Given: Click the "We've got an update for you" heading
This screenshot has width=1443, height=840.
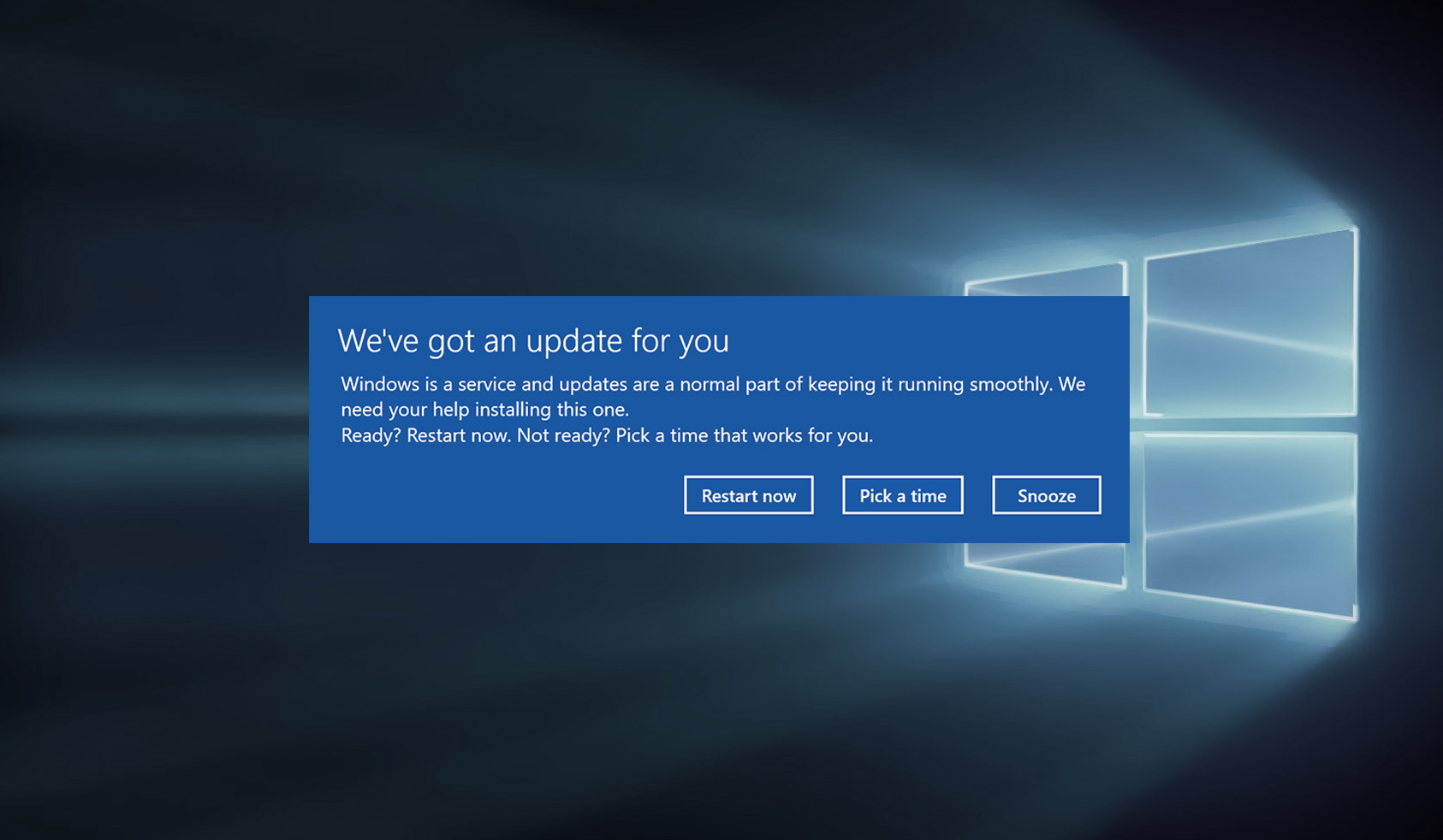Looking at the screenshot, I should [533, 340].
